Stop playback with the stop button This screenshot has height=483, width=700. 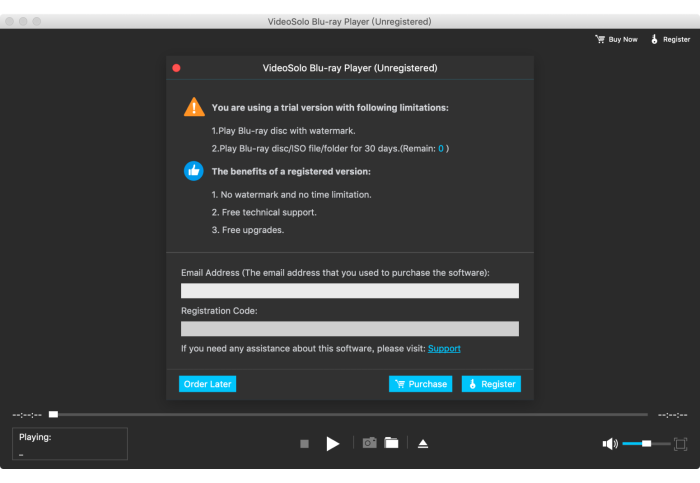[304, 444]
